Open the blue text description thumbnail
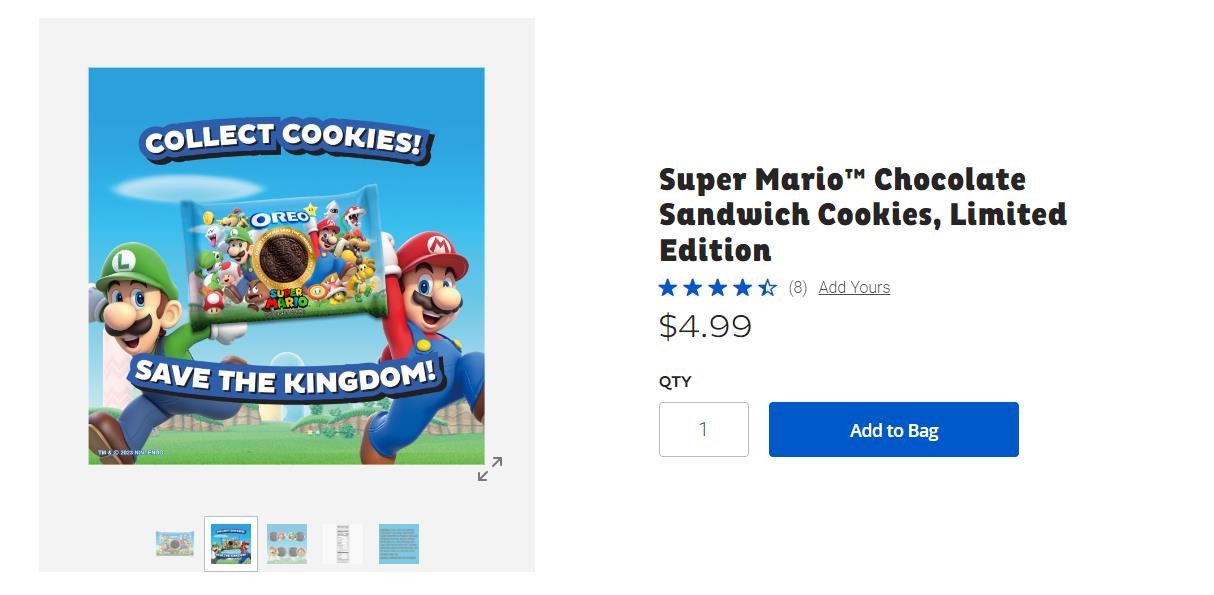Image resolution: width=1214 pixels, height=595 pixels. 399,544
